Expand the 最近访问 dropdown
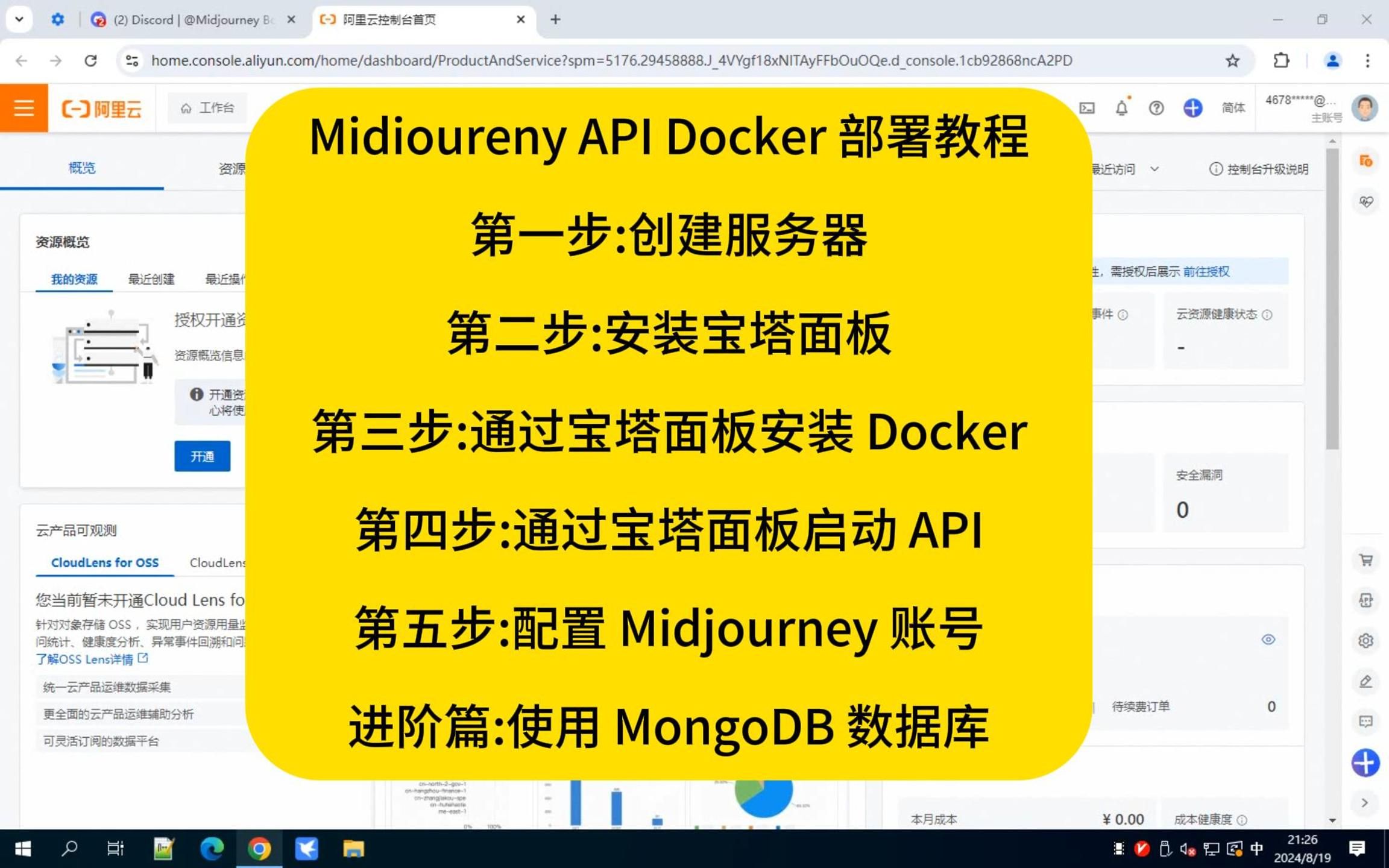The width and height of the screenshot is (1389, 868). pos(1154,169)
